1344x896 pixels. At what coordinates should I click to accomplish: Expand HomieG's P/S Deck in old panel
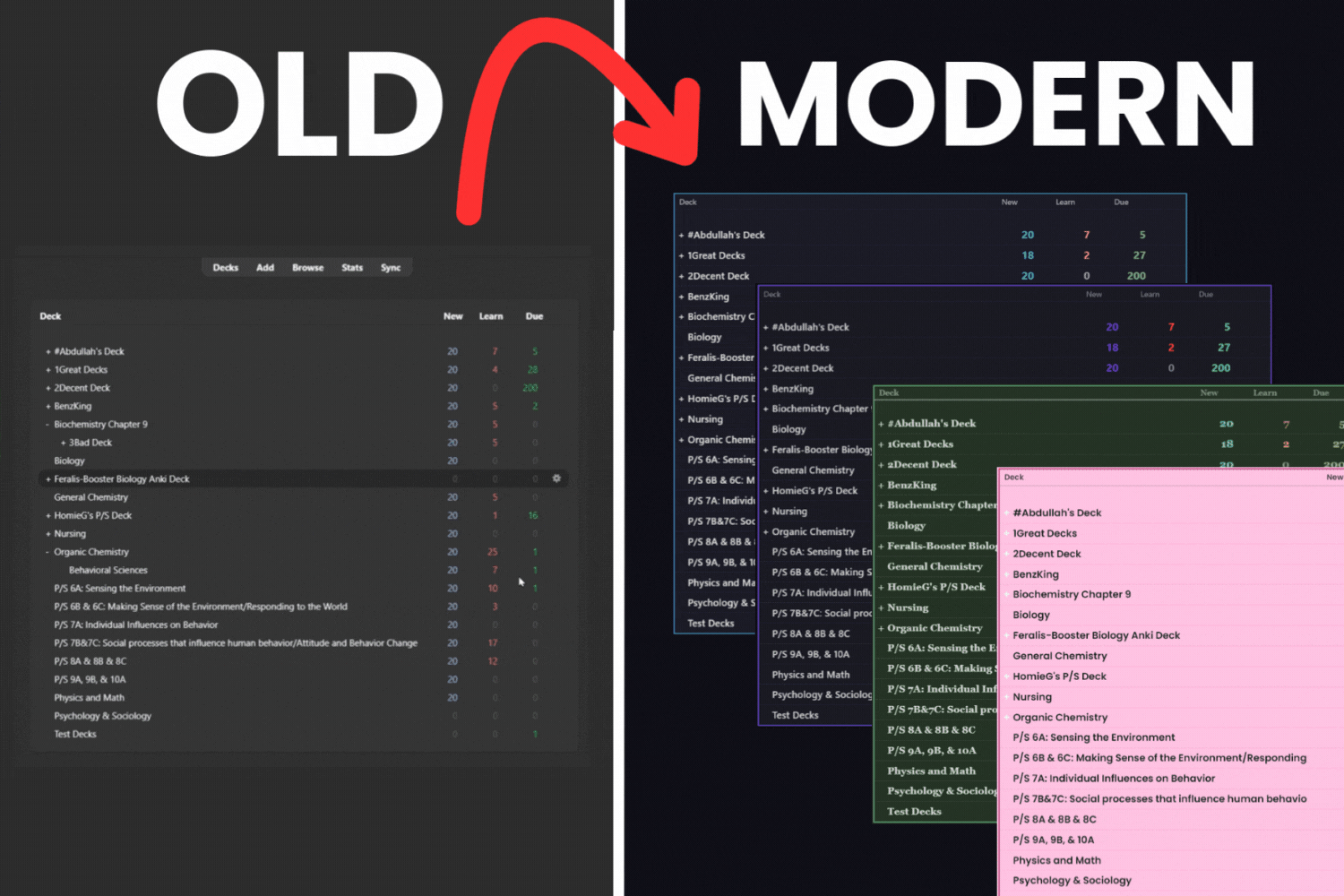click(47, 516)
